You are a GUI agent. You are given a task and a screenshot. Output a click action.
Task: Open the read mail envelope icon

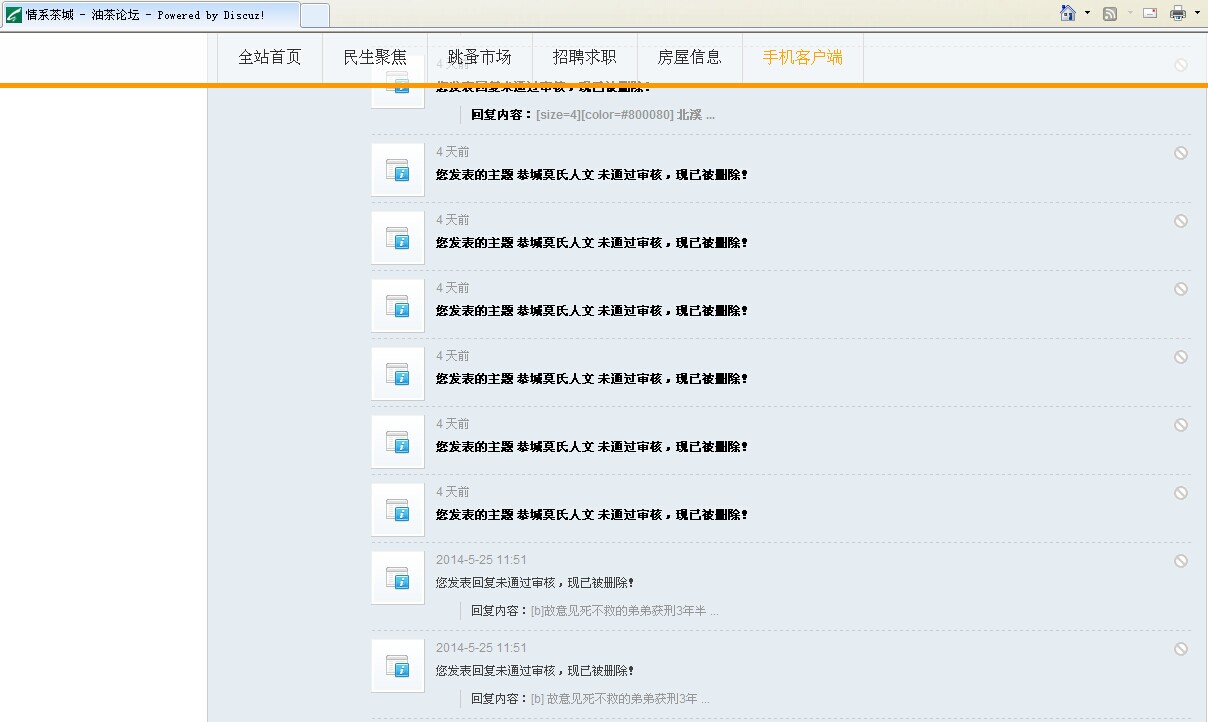tap(1150, 12)
